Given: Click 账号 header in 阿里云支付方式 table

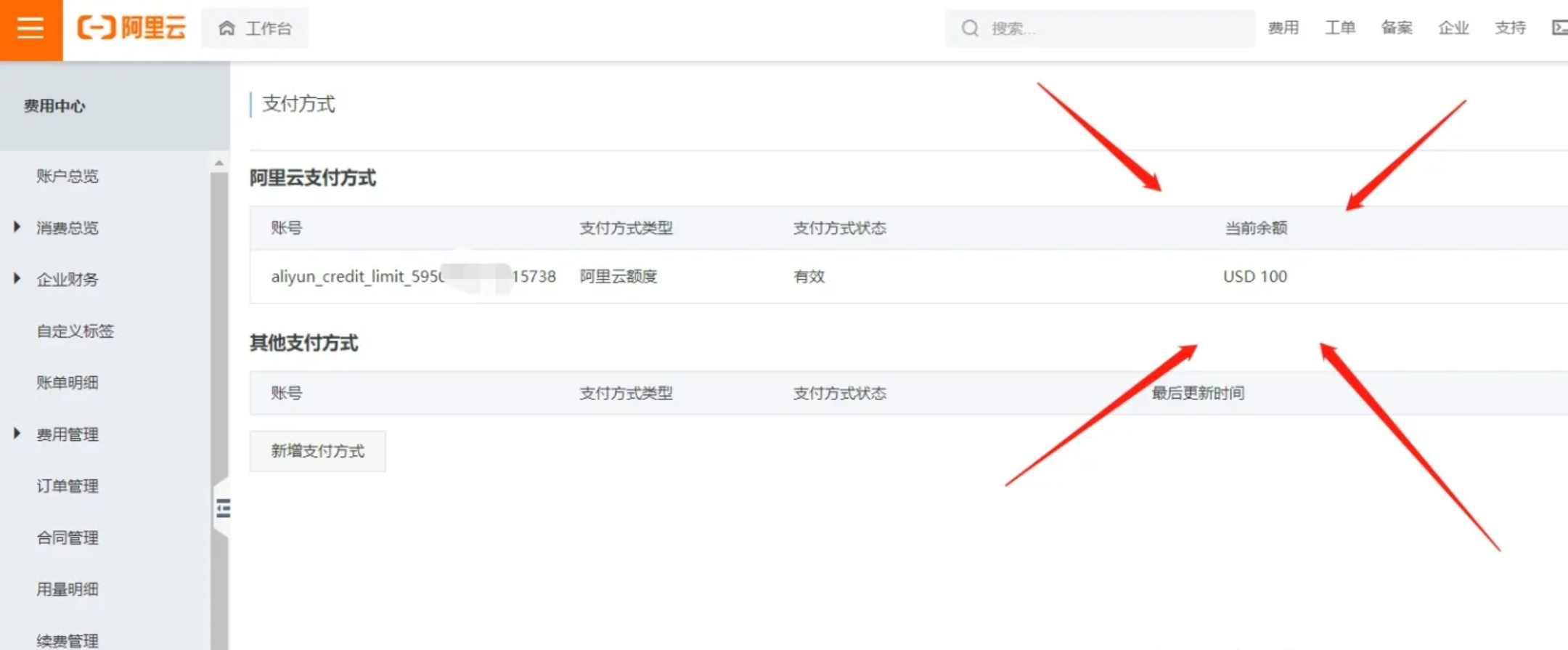Looking at the screenshot, I should click(286, 228).
